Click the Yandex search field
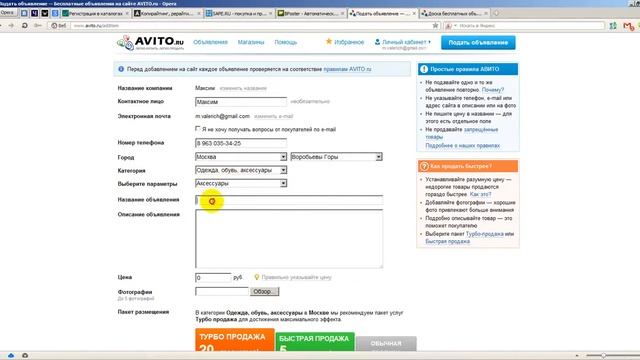The width and height of the screenshot is (640, 360). pos(531,25)
